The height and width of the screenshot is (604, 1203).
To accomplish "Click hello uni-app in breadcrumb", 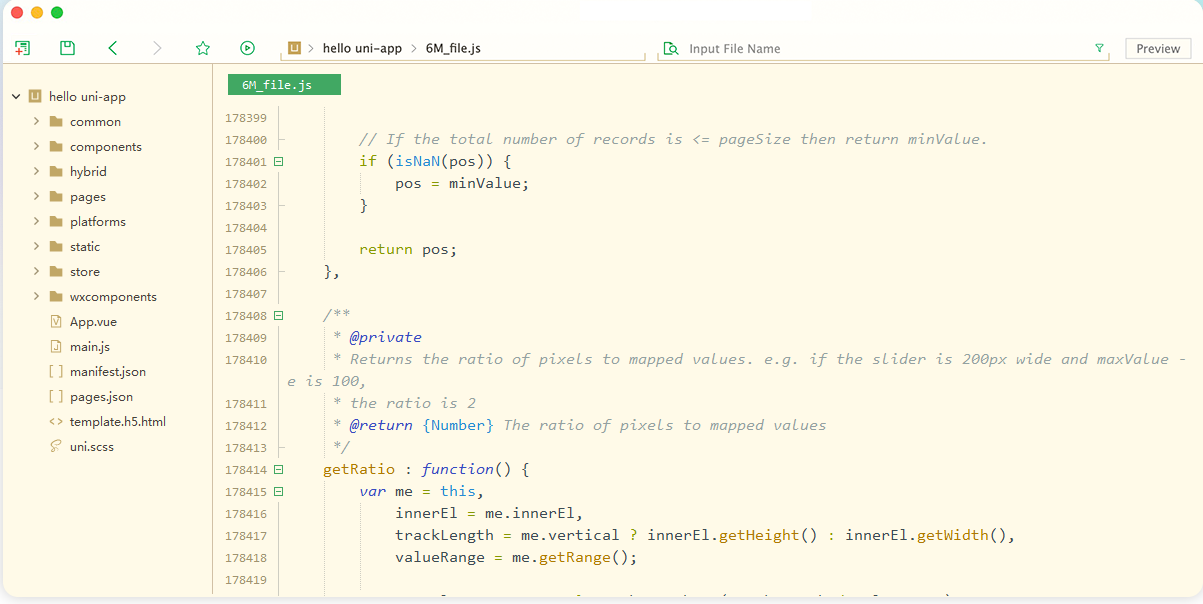I will tap(361, 48).
